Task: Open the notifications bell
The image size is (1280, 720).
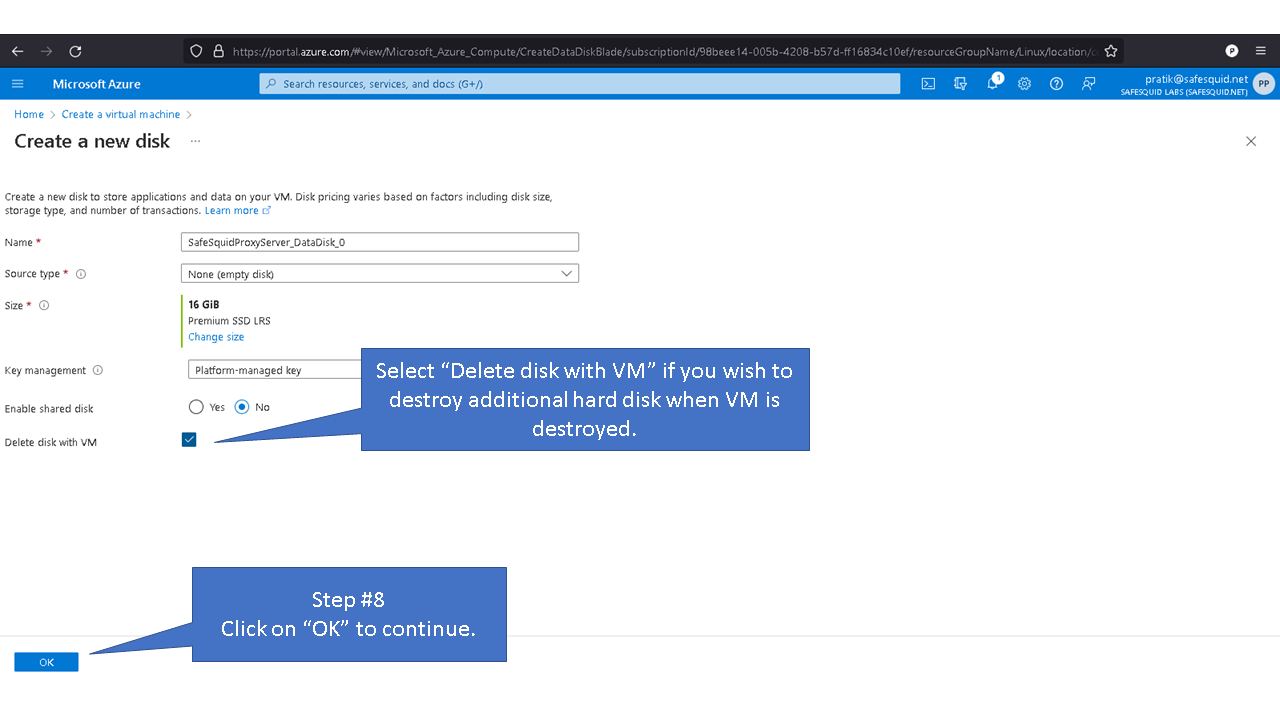Action: tap(993, 83)
